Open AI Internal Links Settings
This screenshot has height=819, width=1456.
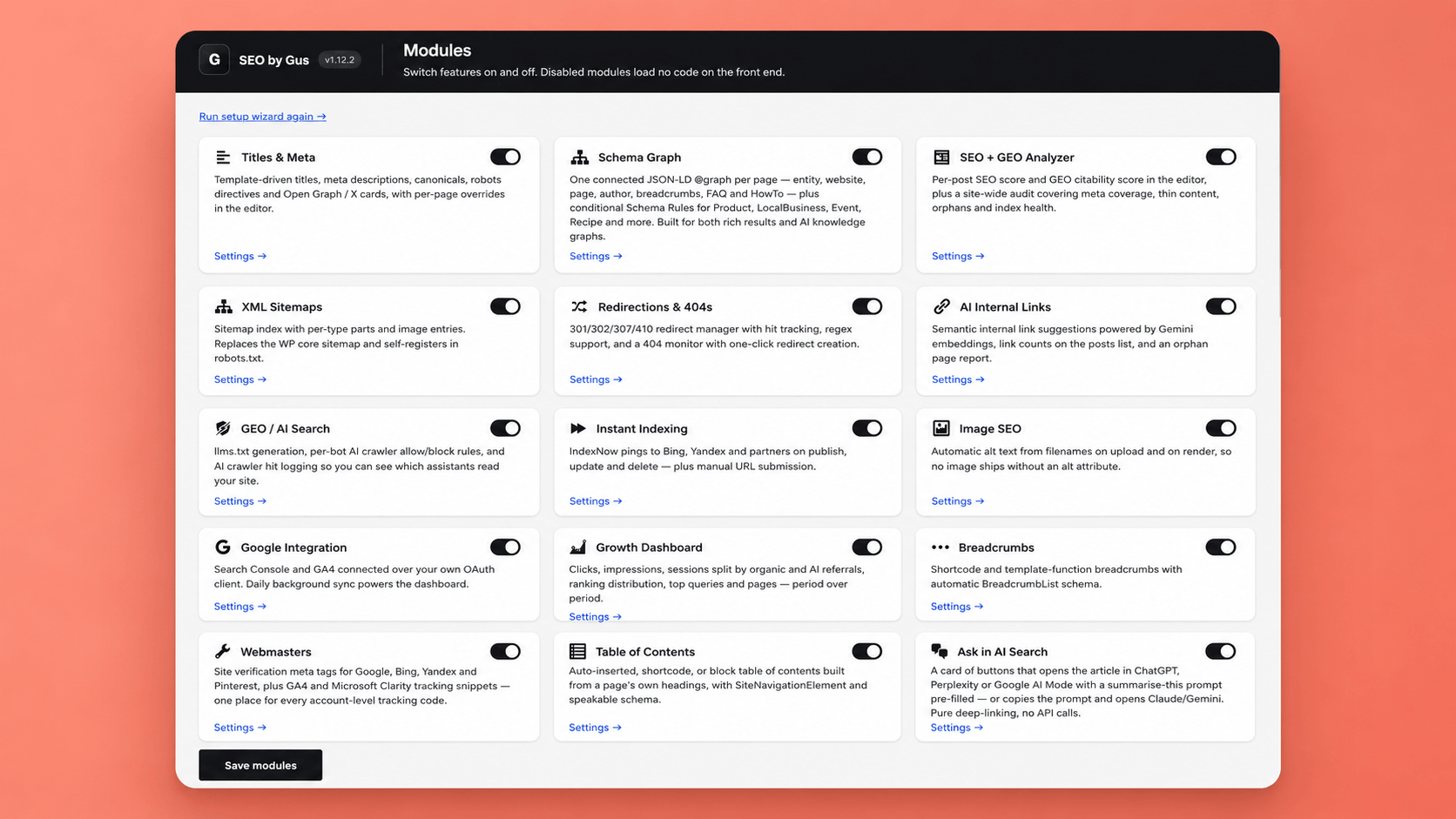[958, 379]
